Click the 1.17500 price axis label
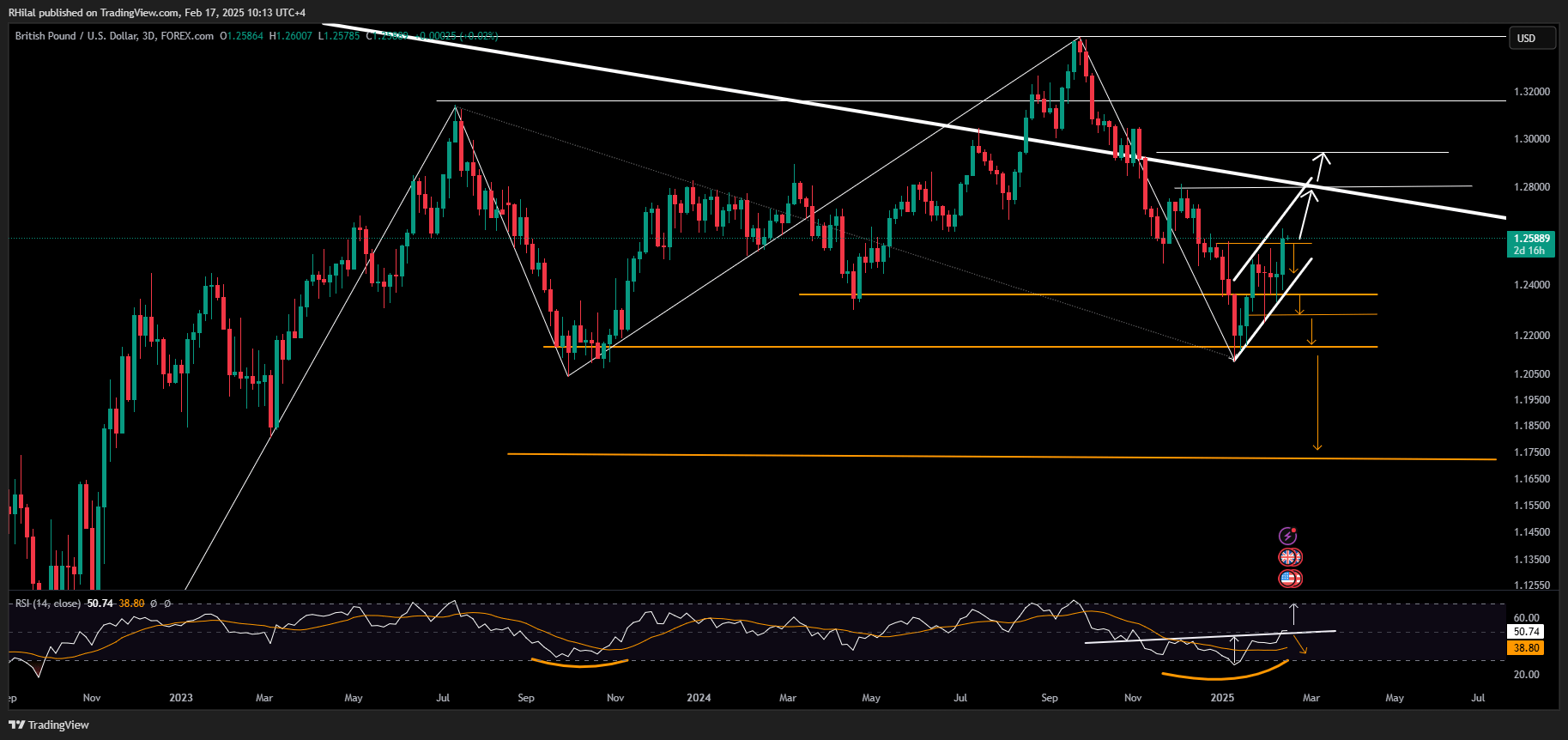 click(x=1532, y=452)
